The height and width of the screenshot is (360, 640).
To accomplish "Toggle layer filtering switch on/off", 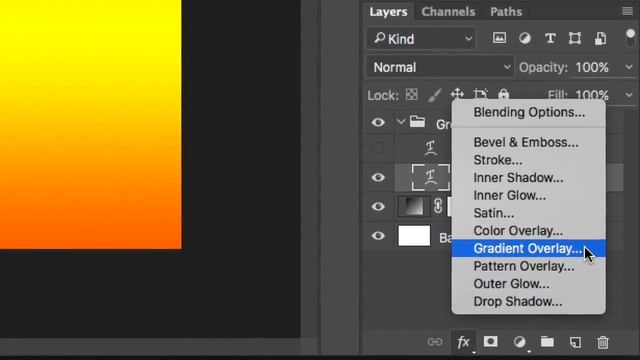I will pos(630,38).
